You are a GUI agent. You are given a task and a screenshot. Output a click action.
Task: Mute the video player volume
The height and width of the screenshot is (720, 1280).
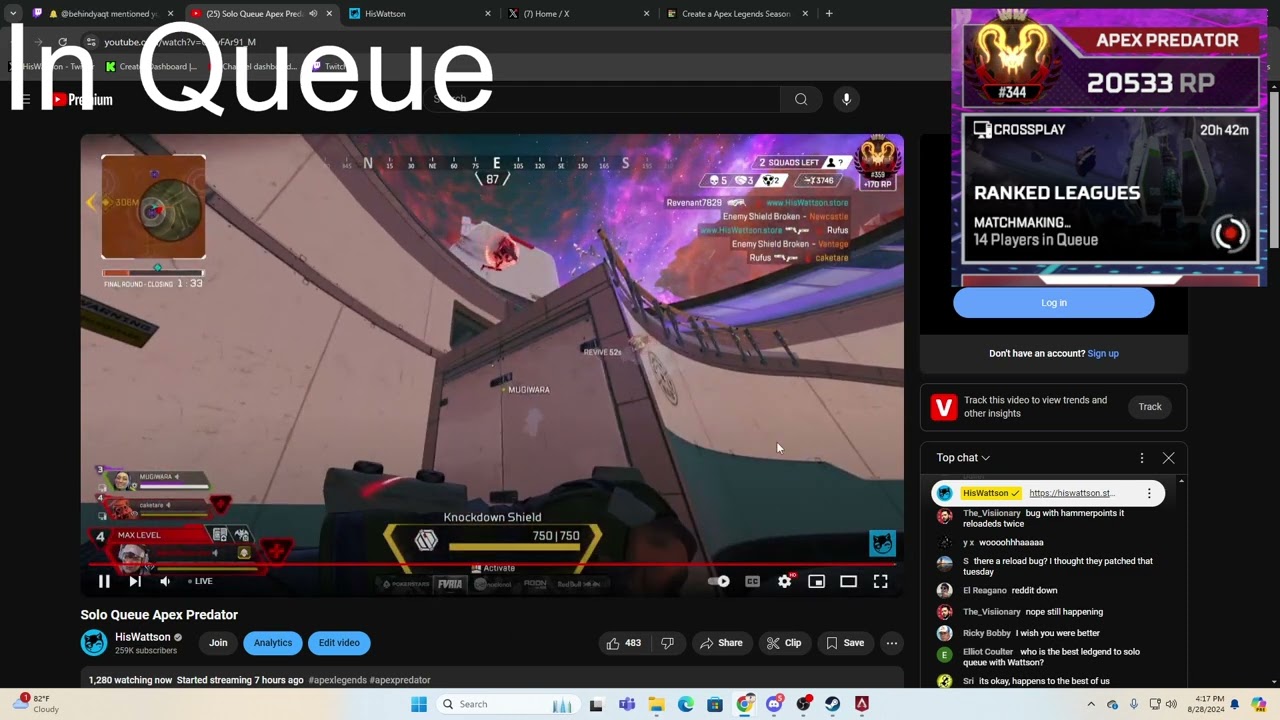[165, 581]
